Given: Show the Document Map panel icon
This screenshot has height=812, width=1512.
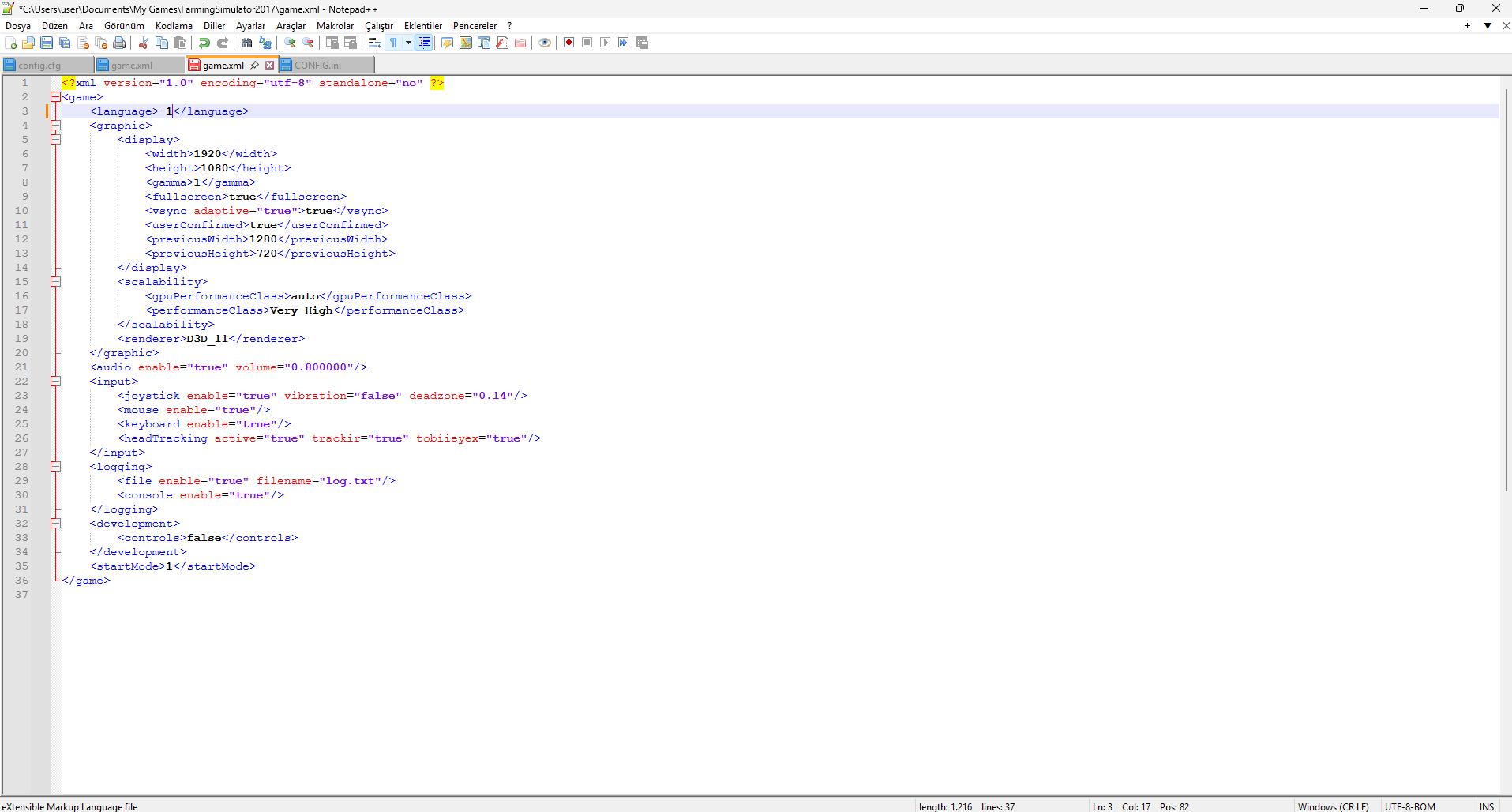Looking at the screenshot, I should coord(466,43).
